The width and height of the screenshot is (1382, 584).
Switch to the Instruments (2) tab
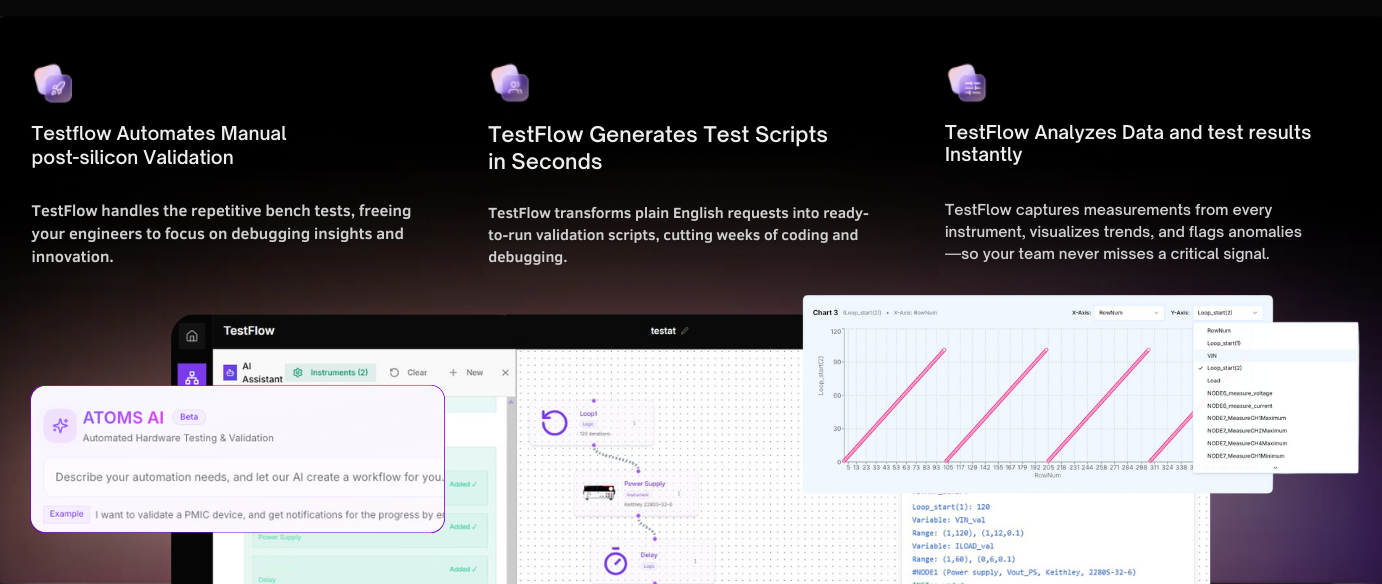(340, 372)
